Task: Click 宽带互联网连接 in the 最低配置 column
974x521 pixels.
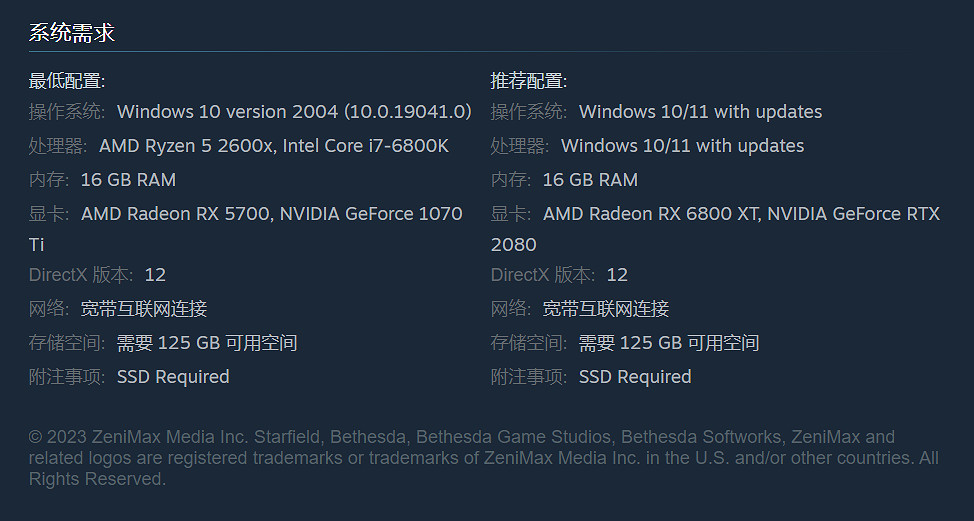Action: 144,309
